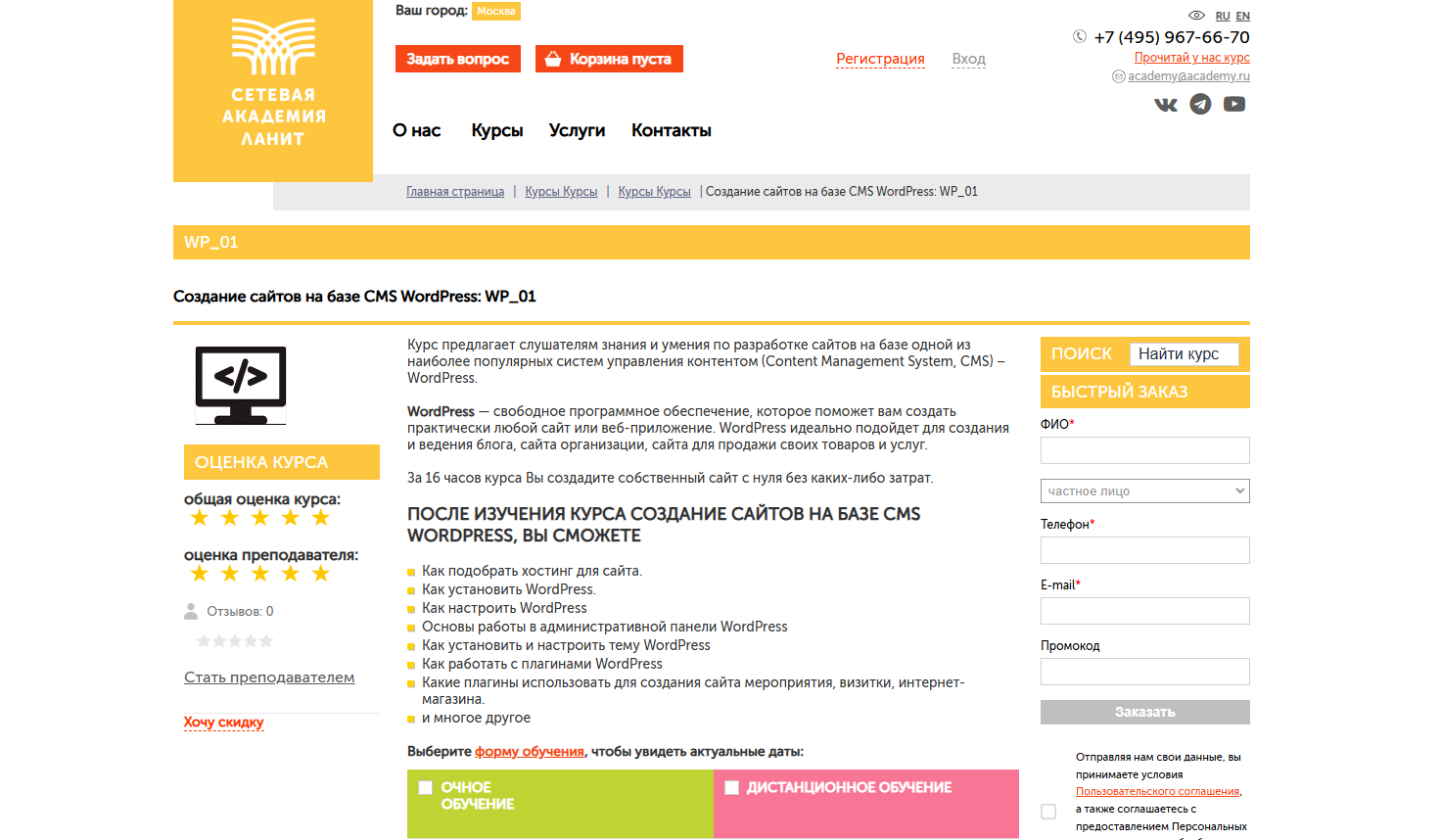Open the YouTube channel icon
This screenshot has width=1441, height=840.
(1234, 104)
